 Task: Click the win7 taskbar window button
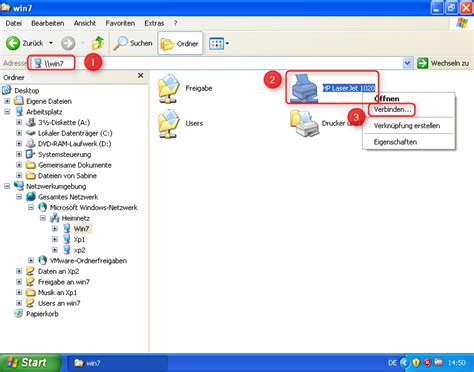pyautogui.click(x=117, y=363)
